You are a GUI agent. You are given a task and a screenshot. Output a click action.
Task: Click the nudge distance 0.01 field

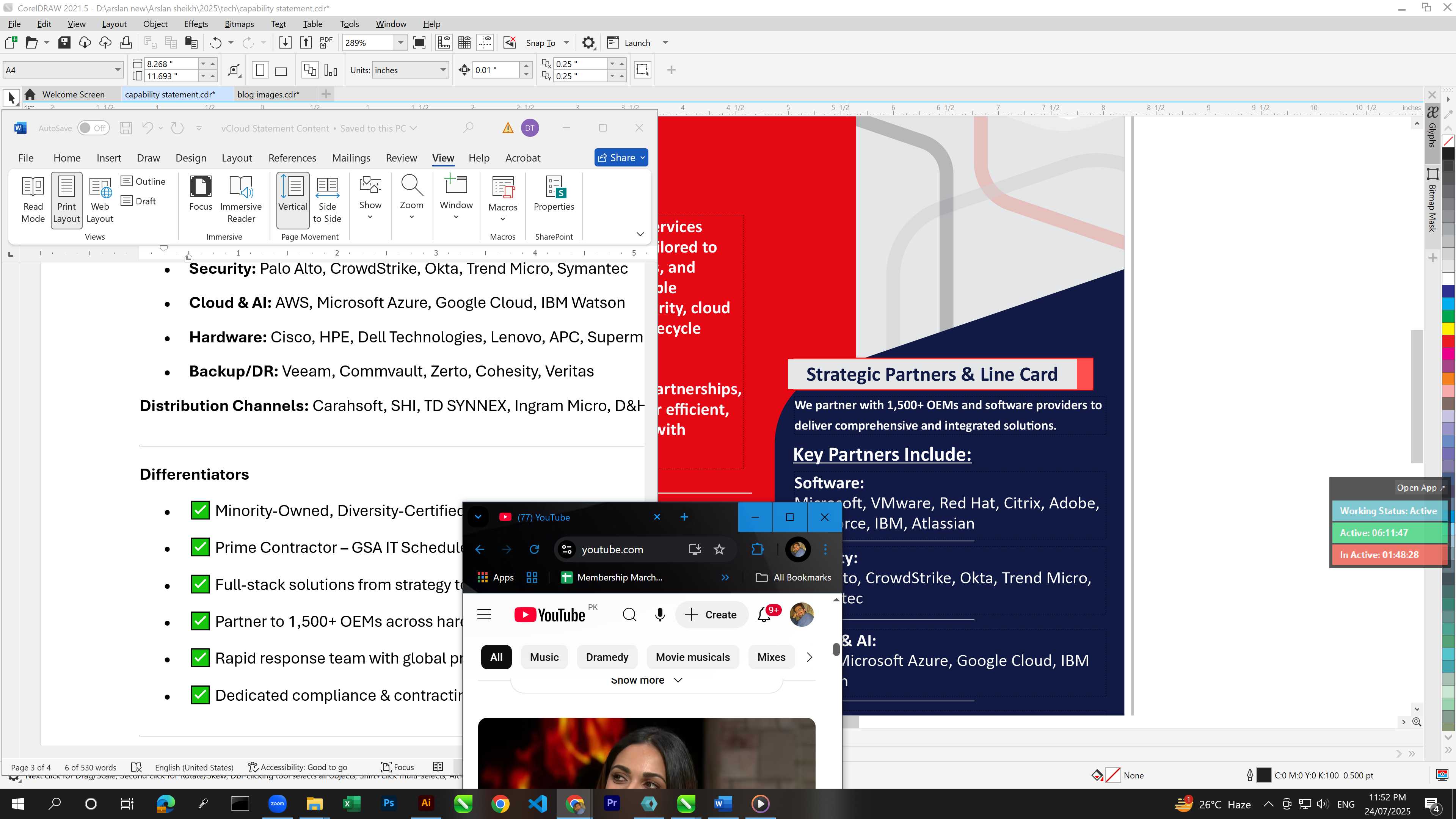pyautogui.click(x=495, y=70)
